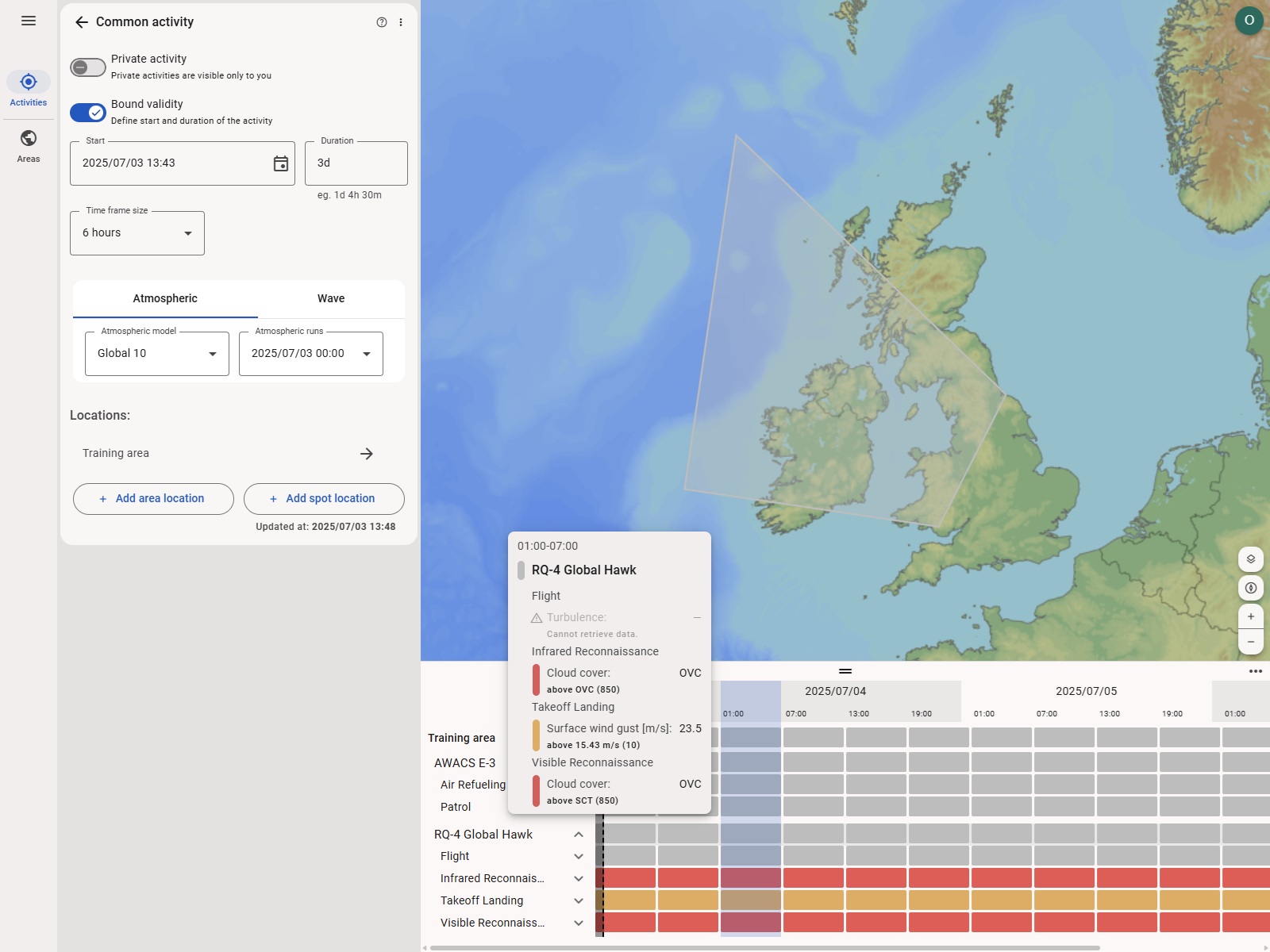Open the Areas sidebar section
This screenshot has width=1270, height=952.
(29, 146)
